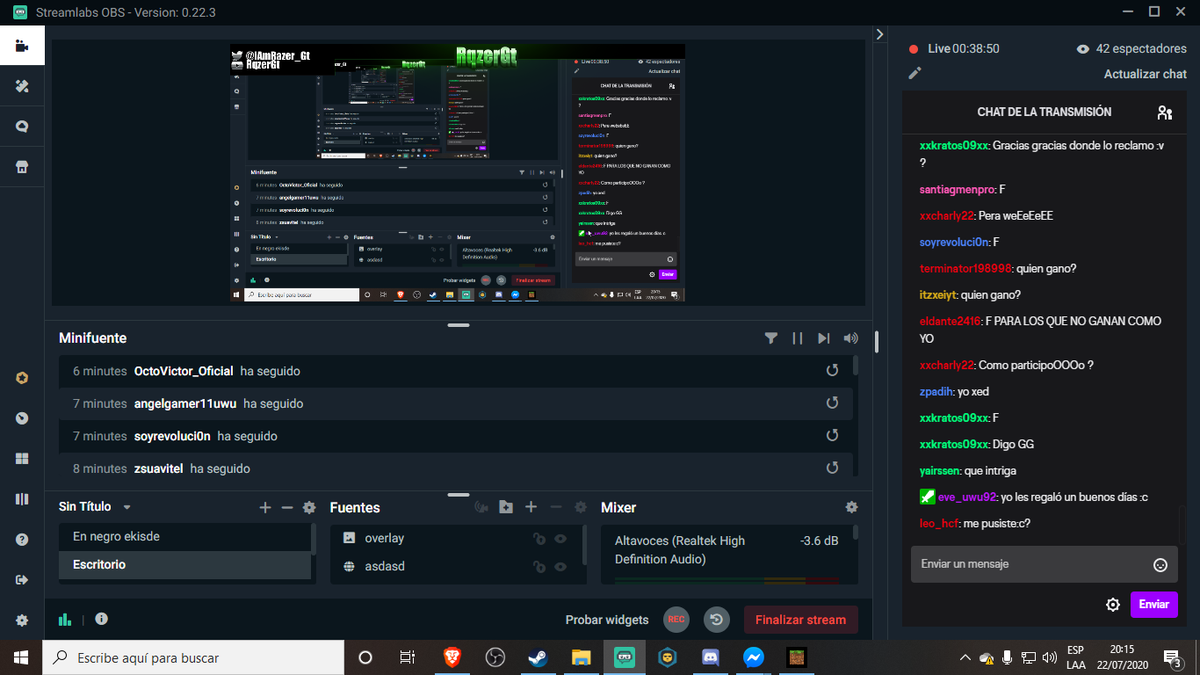
Task: Show hidden system tray icons chevron
Action: click(x=964, y=658)
